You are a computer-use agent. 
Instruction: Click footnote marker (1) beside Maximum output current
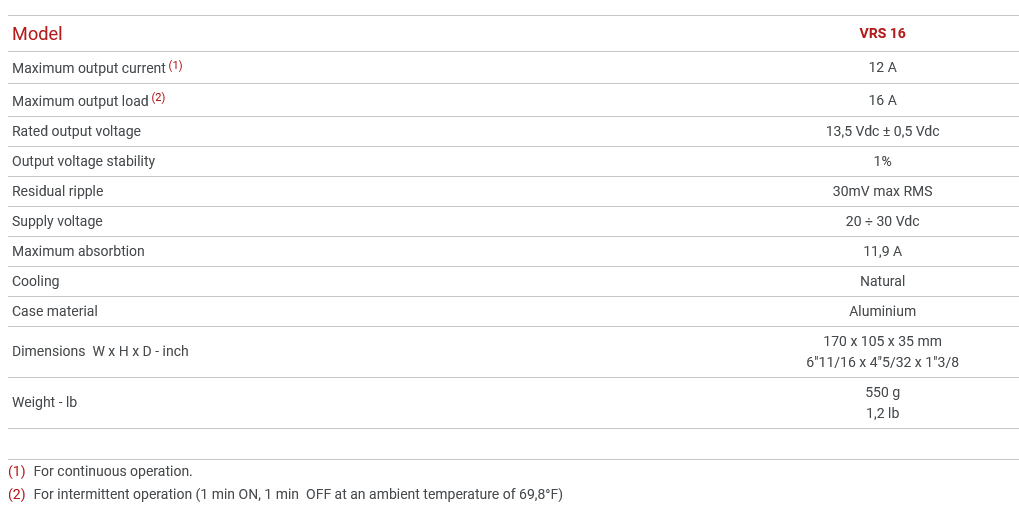pyautogui.click(x=175, y=66)
